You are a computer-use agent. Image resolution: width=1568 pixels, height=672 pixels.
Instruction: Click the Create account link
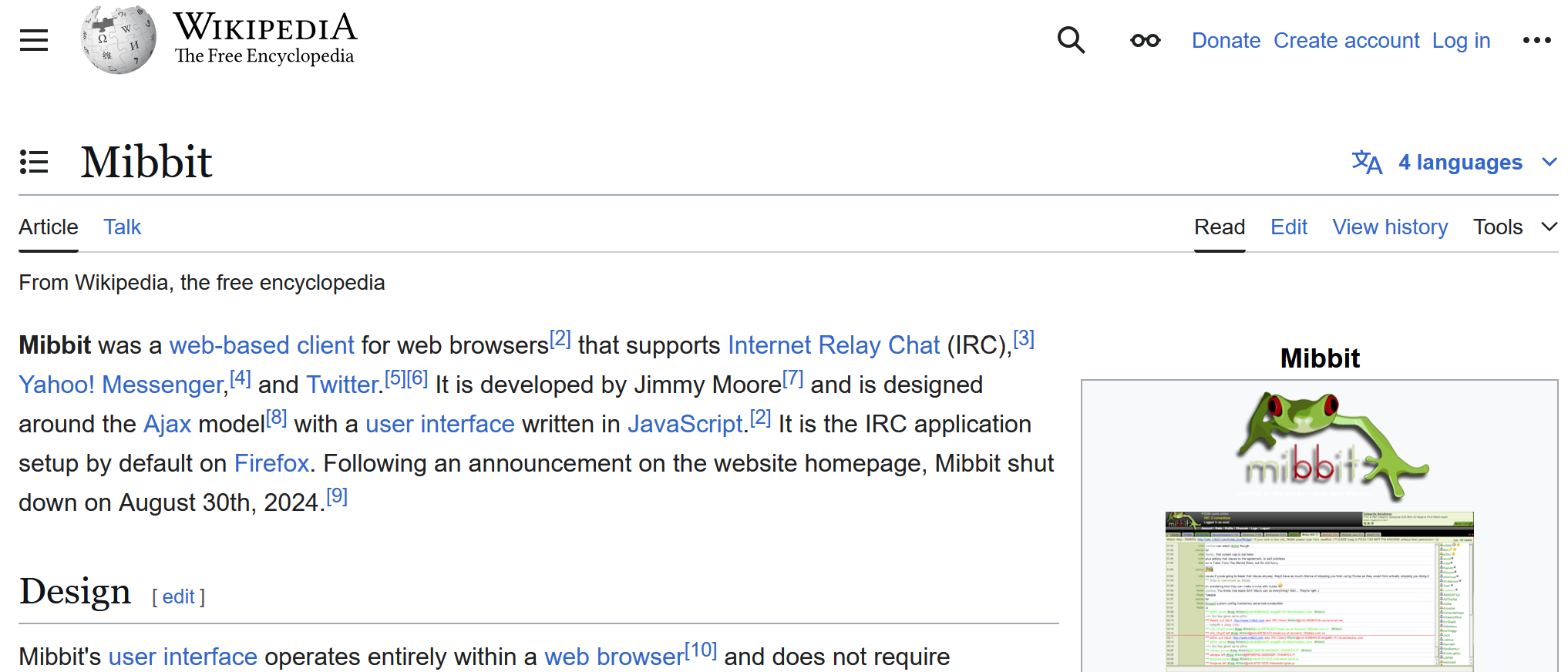point(1346,40)
